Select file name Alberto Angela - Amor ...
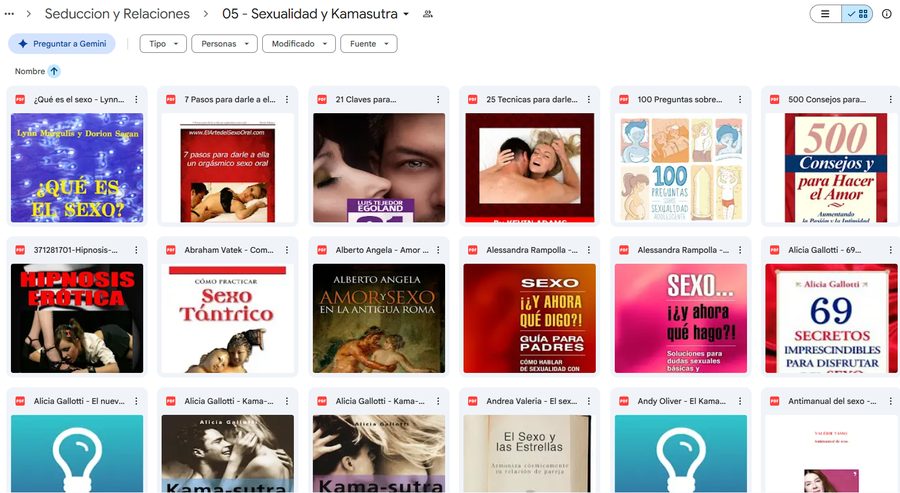900x493 pixels. pos(382,250)
